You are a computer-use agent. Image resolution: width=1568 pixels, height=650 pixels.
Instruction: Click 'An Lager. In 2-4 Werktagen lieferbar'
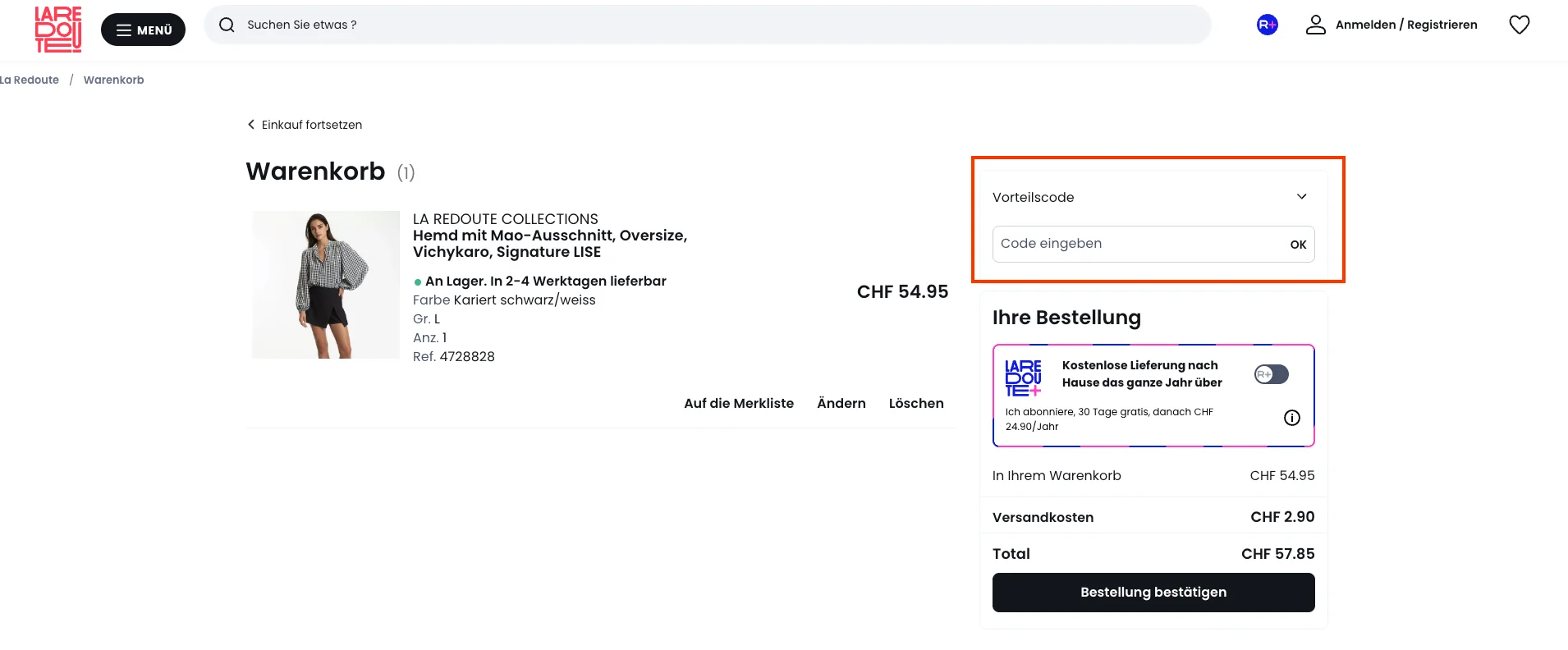546,281
